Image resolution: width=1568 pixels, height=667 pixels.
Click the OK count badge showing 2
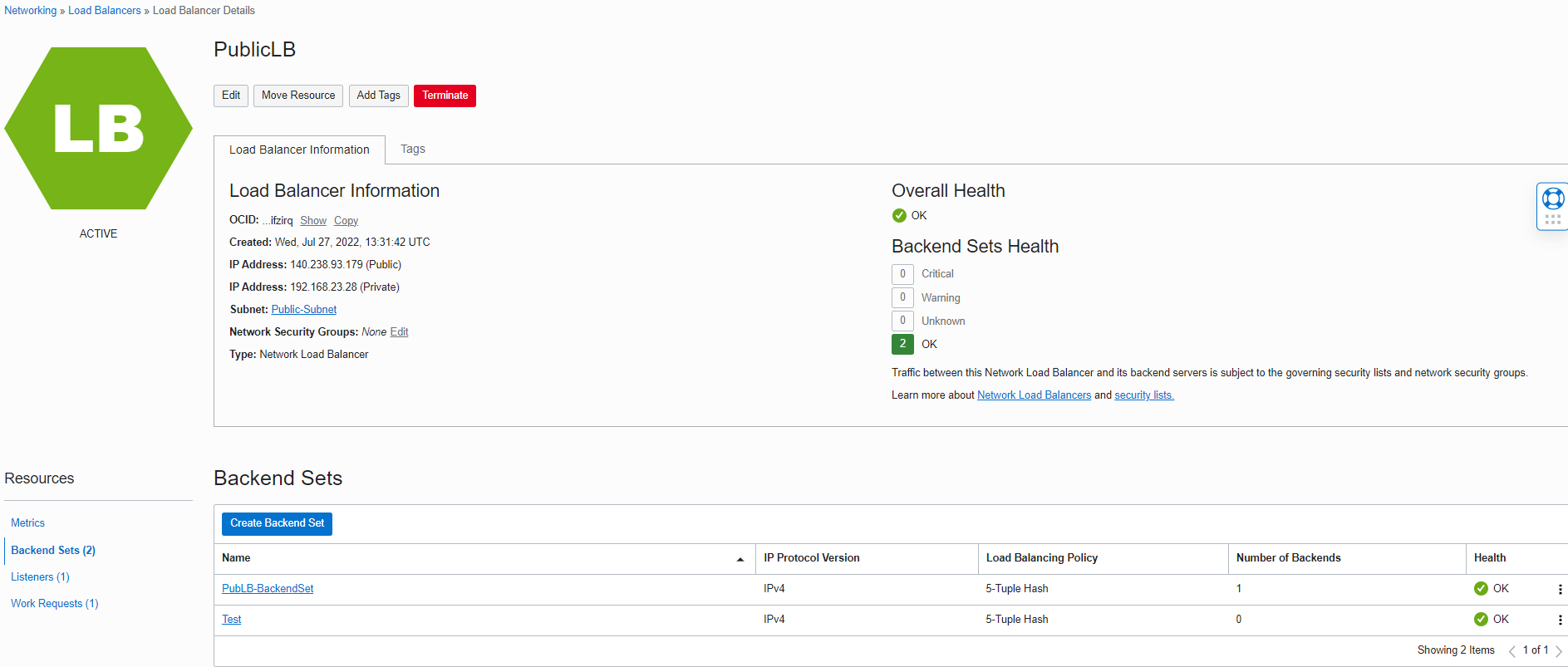(902, 344)
